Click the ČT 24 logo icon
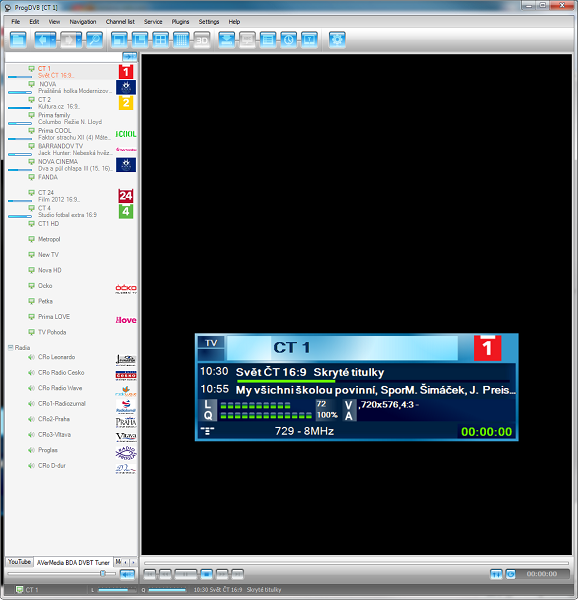The width and height of the screenshot is (579, 600). click(126, 196)
